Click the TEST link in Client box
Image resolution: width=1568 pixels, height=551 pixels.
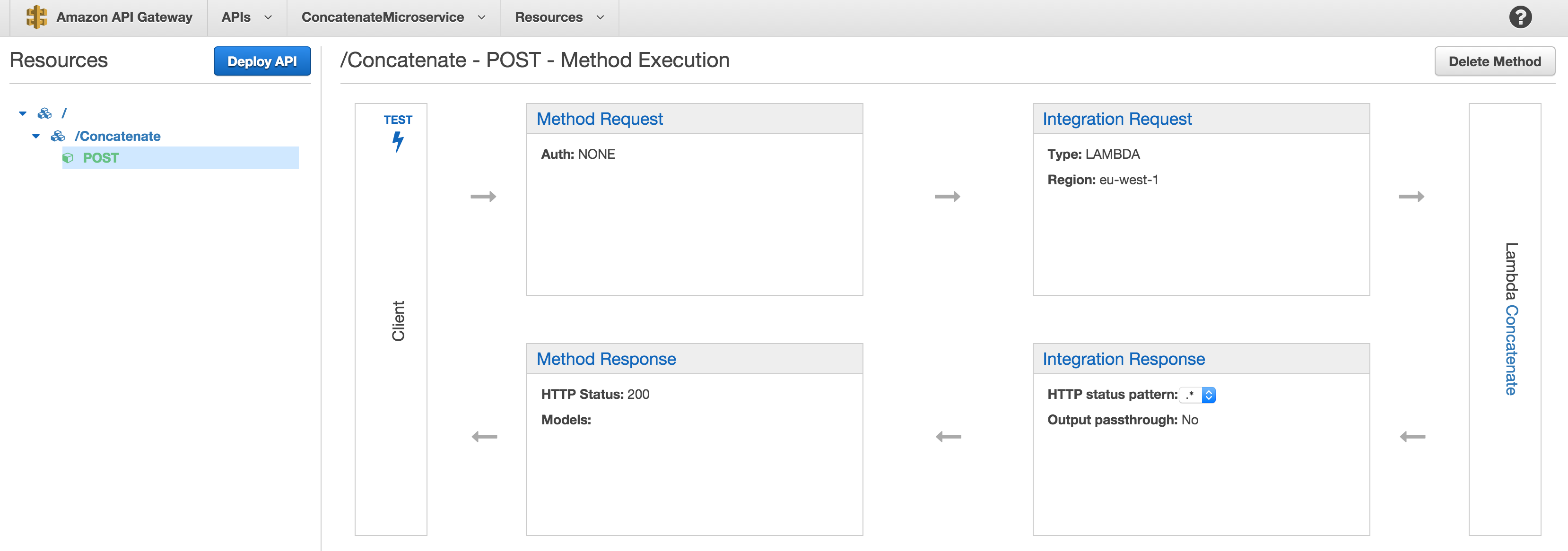tap(398, 120)
